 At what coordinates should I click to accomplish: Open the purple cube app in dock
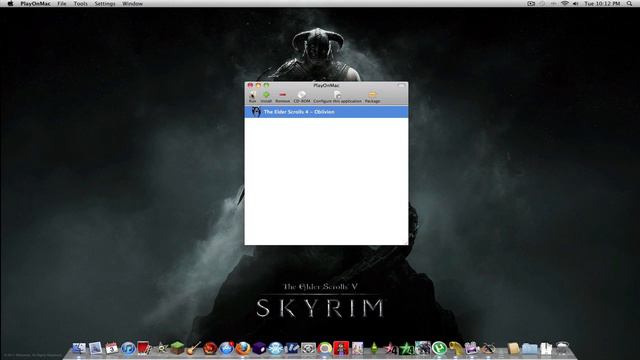point(259,348)
